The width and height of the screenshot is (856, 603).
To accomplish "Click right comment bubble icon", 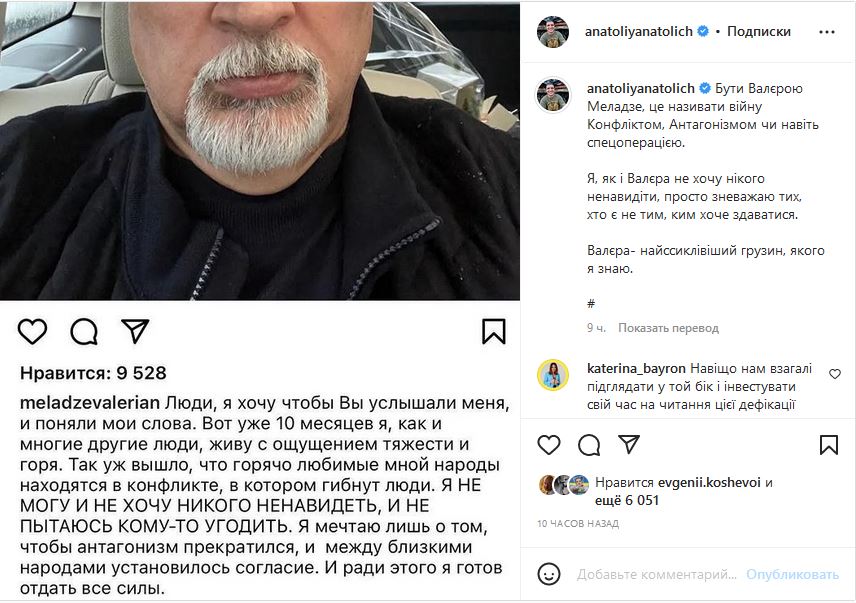I will pos(589,445).
